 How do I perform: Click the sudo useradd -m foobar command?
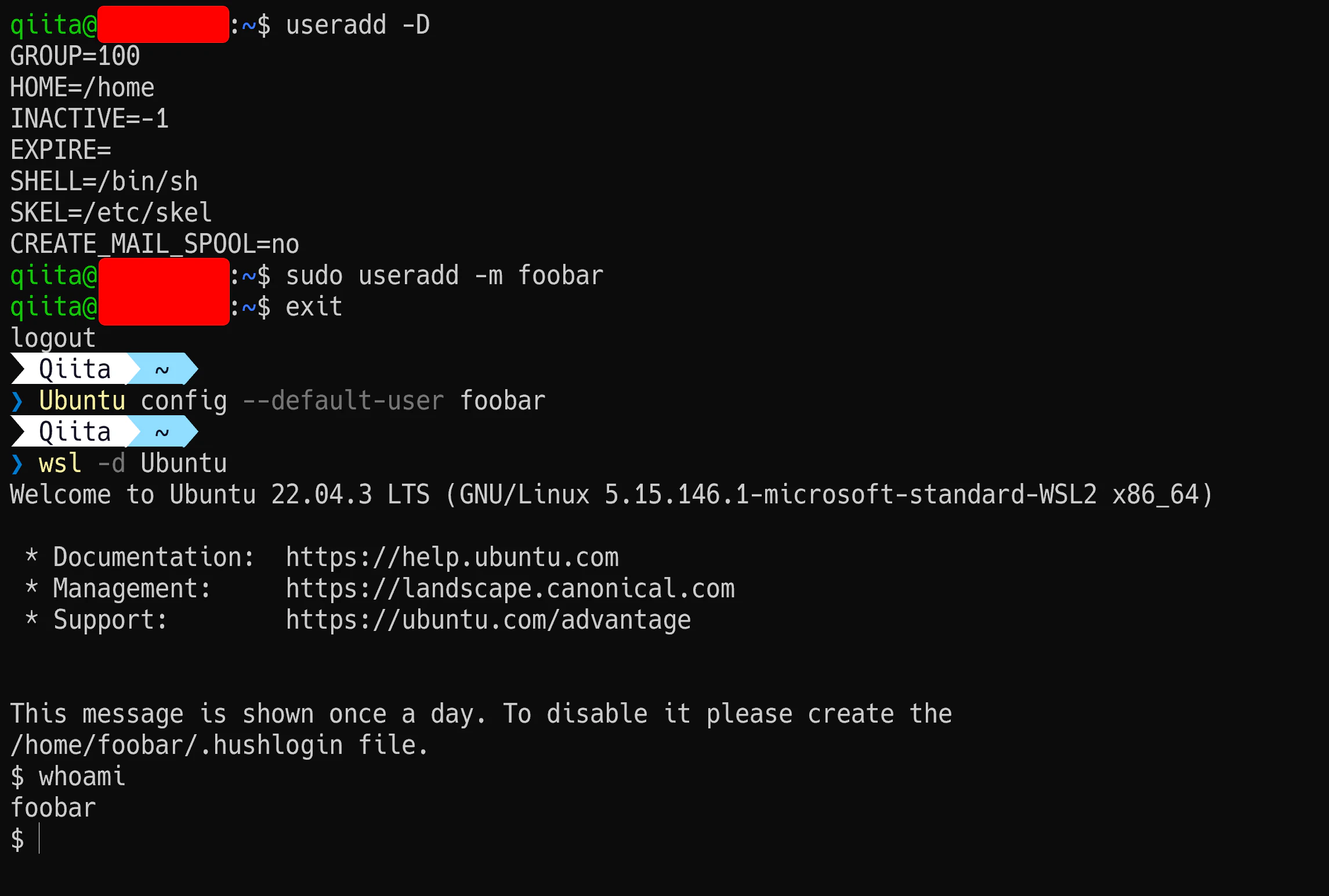click(x=444, y=275)
